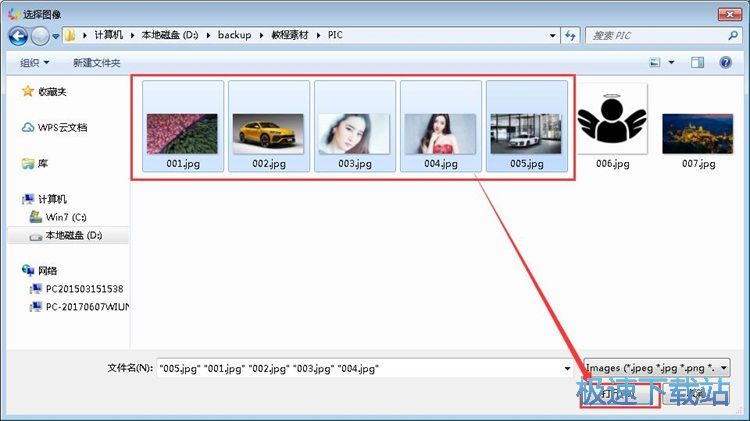Select thumbnail 001.jpg flower field image
Screen dimensions: 750x421
tap(182, 133)
